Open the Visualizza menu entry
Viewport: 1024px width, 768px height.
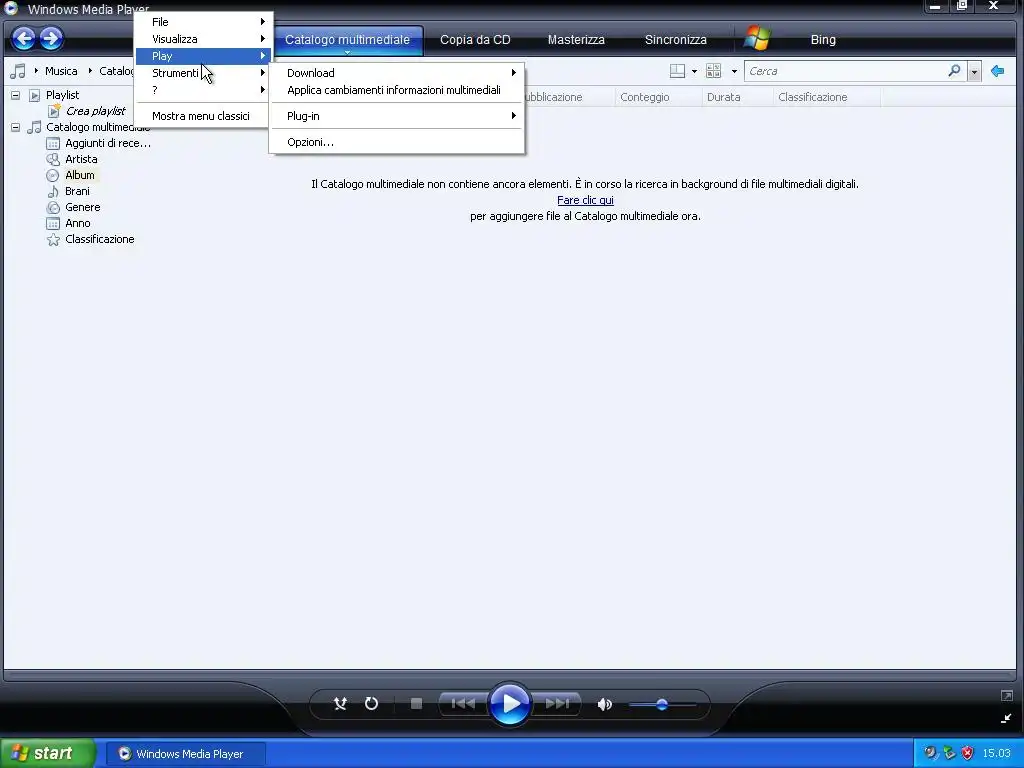pos(204,39)
